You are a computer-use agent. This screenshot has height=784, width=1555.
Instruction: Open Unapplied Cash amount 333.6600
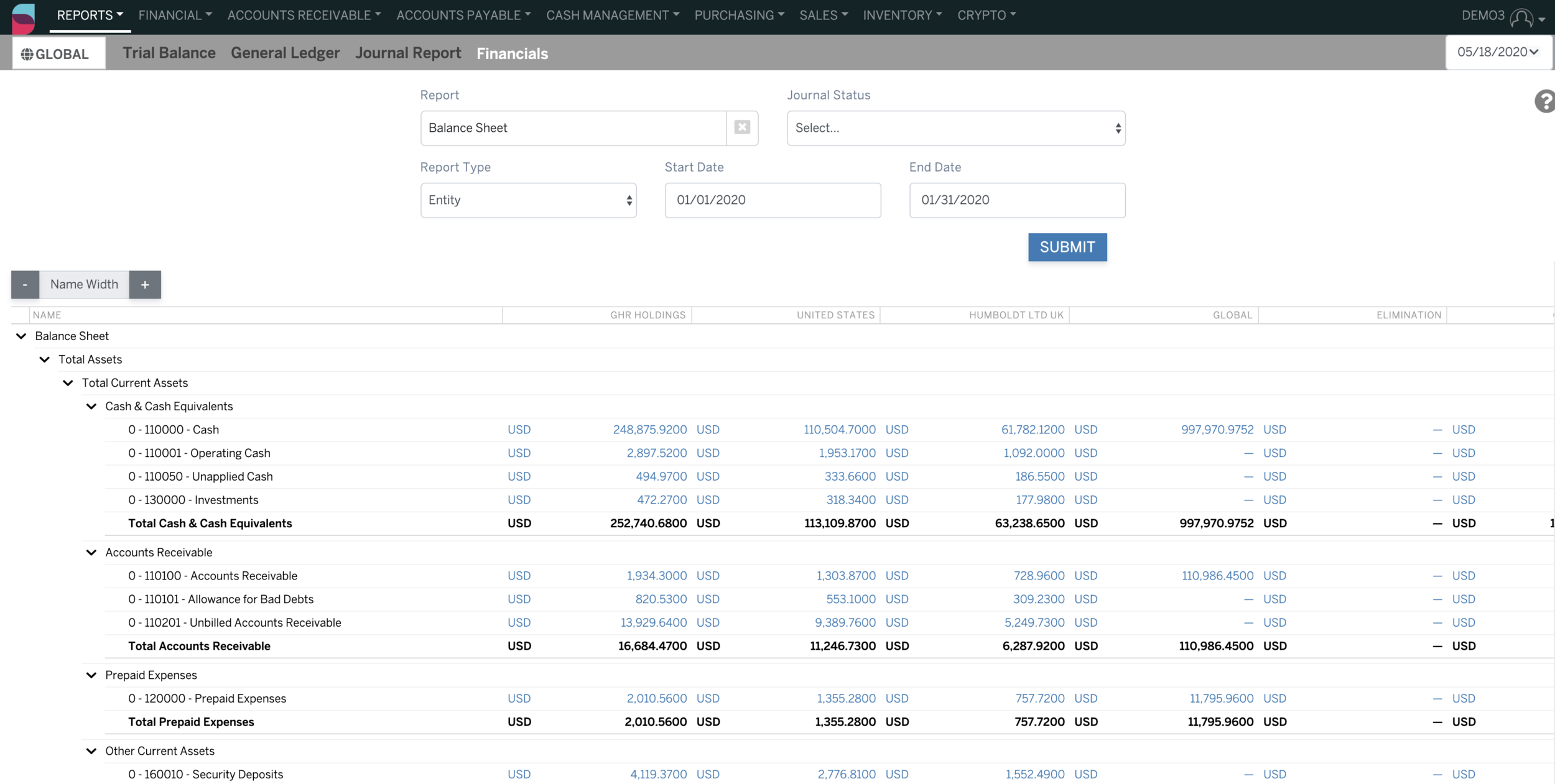point(850,477)
